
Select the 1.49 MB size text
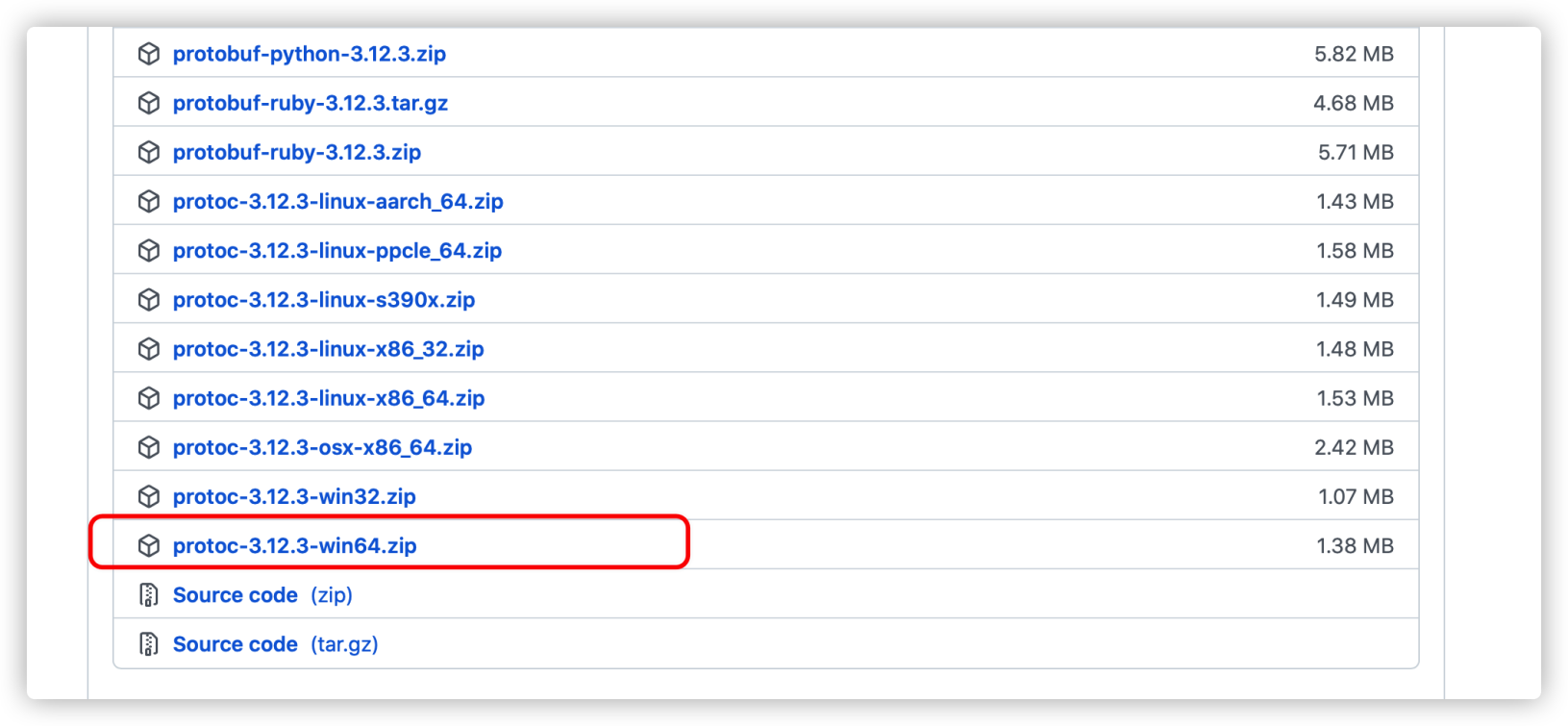point(1355,299)
